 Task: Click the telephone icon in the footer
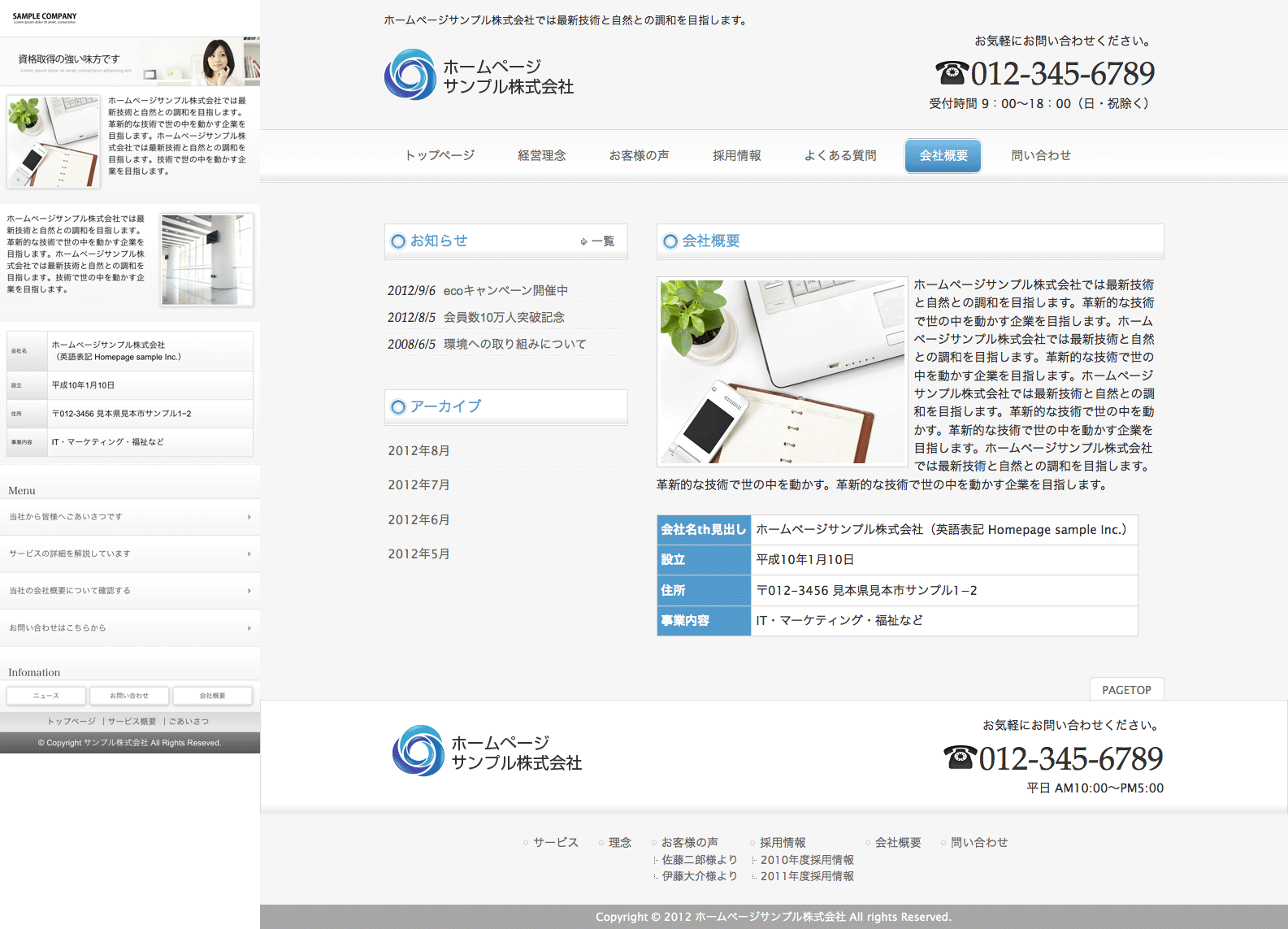960,758
